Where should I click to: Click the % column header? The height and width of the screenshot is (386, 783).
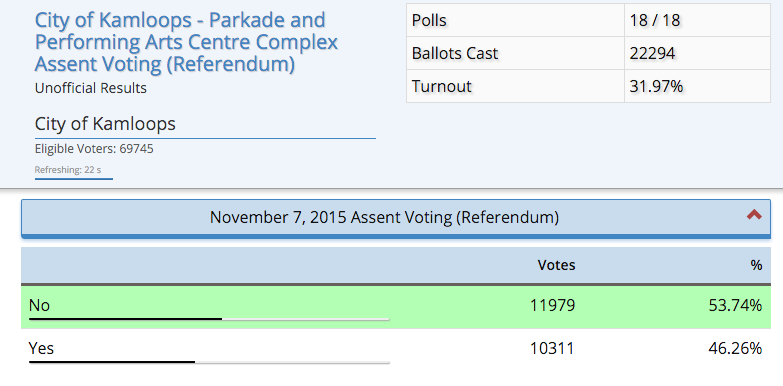(x=757, y=265)
